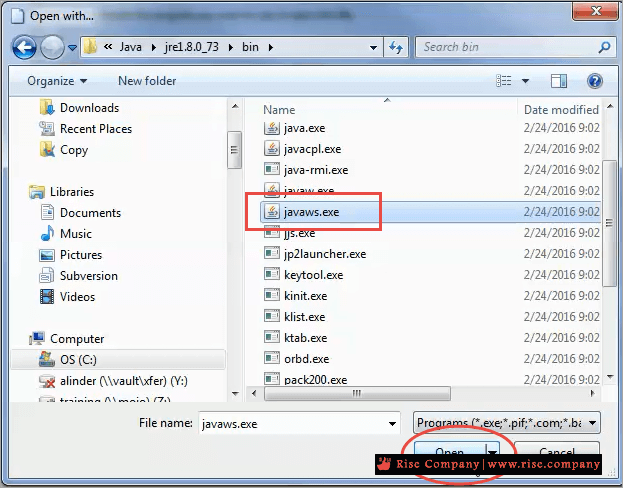Open the recent locations dropdown arrow
Screen dimensions: 623x488
pos(72,48)
